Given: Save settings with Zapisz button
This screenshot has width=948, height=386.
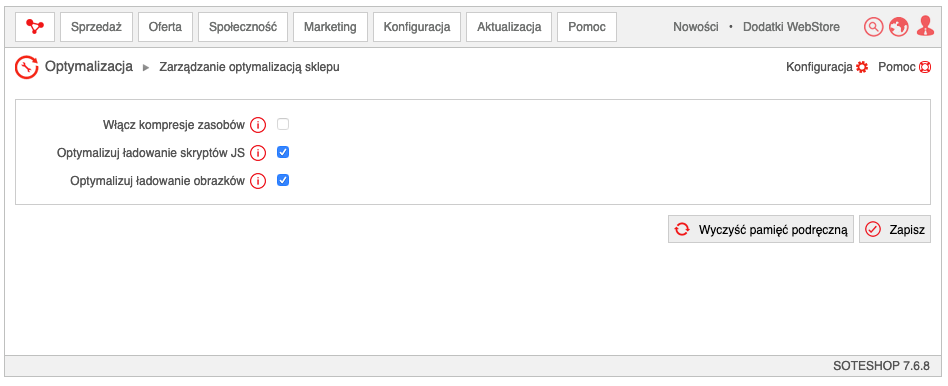Looking at the screenshot, I should (x=895, y=229).
